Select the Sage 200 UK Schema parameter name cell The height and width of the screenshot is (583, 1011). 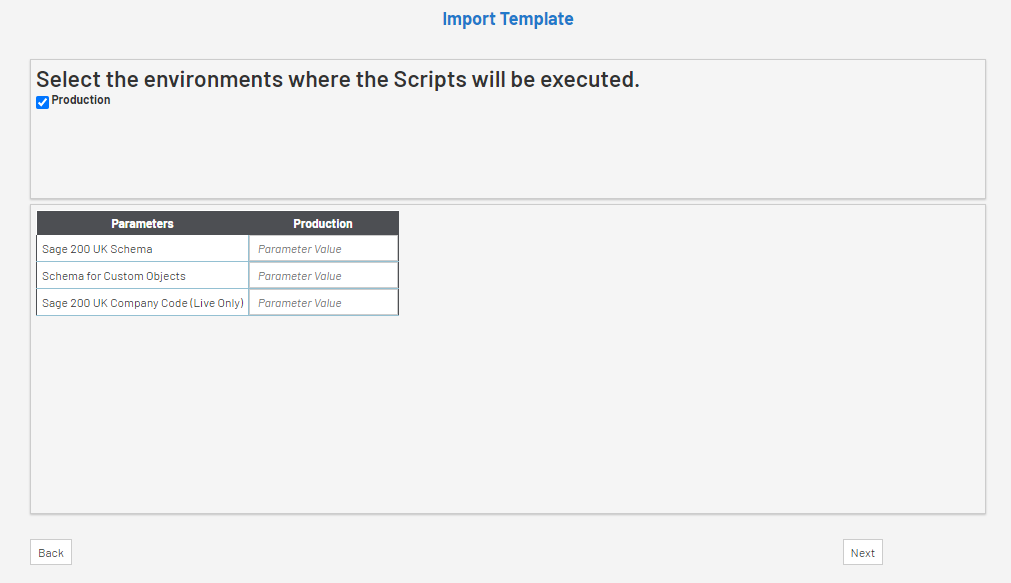pos(97,249)
